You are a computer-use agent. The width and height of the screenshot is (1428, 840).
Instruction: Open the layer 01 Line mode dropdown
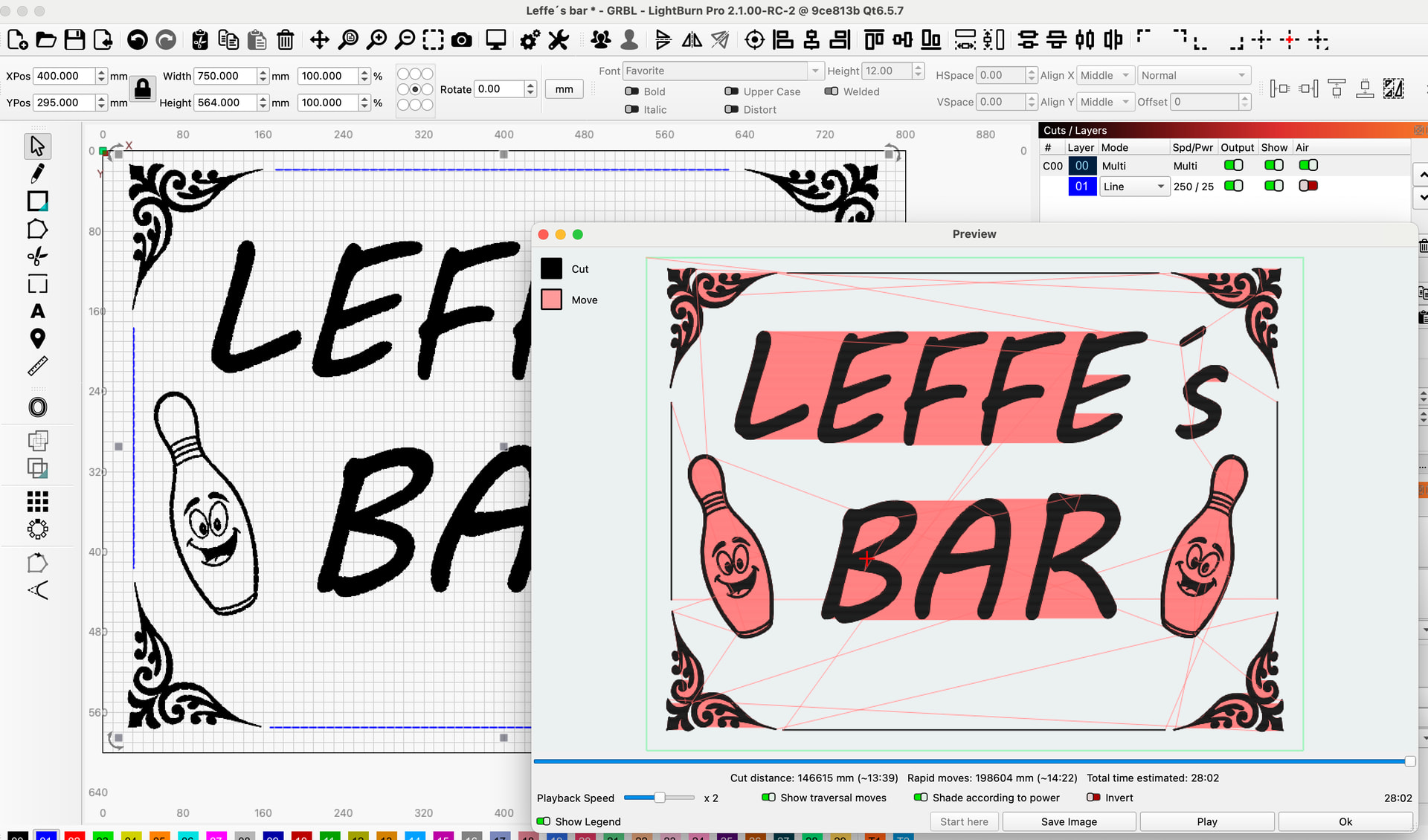tap(1133, 187)
